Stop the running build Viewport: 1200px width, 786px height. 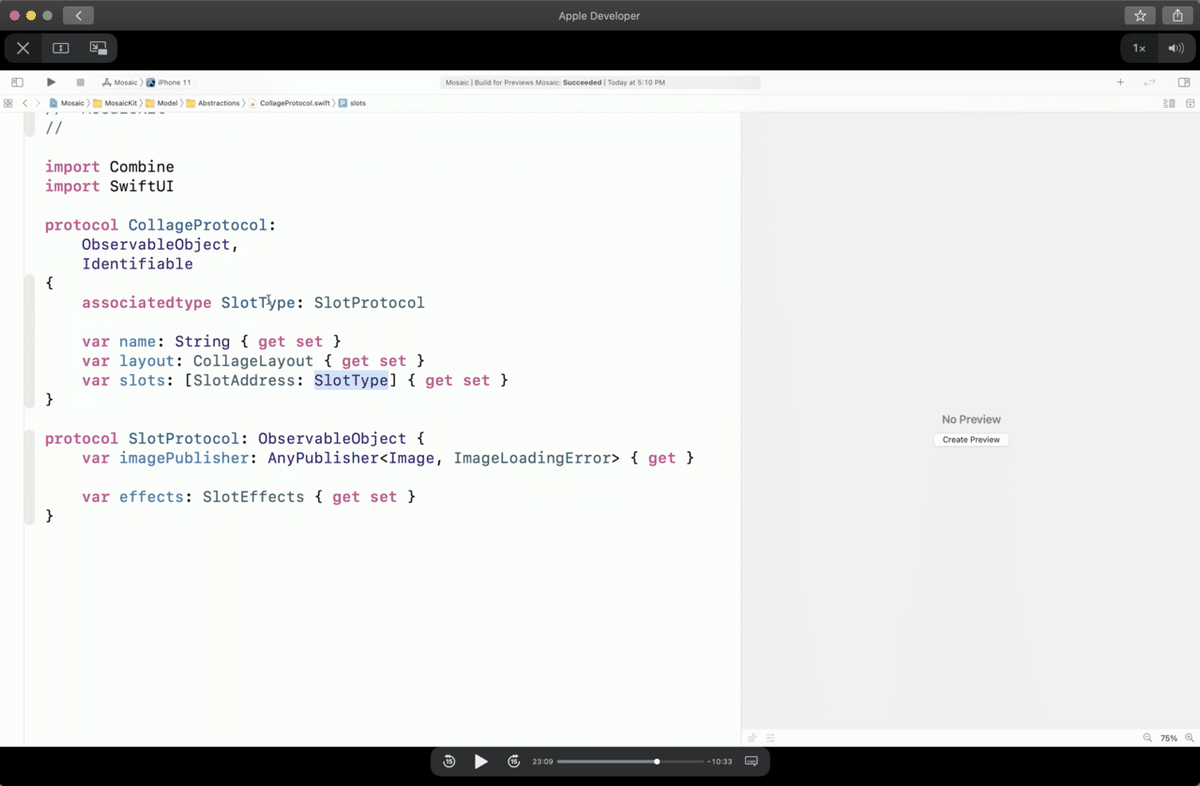click(80, 82)
